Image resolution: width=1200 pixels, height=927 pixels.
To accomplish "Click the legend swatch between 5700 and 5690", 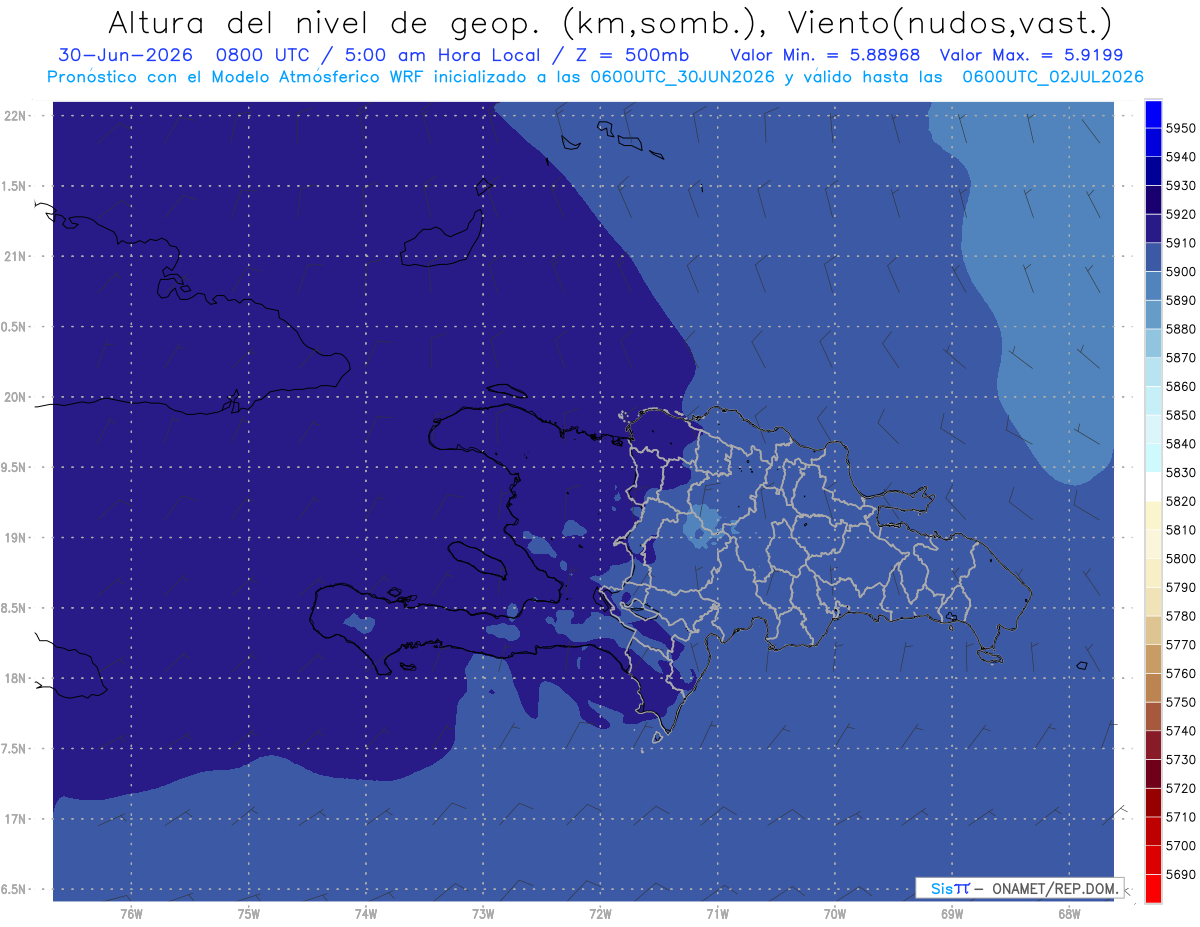I will [1153, 860].
